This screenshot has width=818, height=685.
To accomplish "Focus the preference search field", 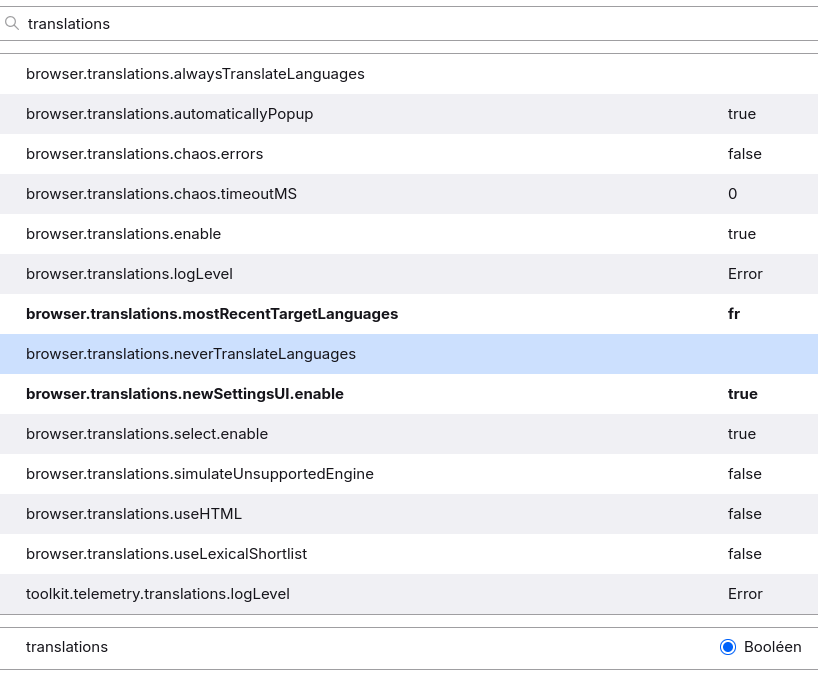I will coord(400,23).
